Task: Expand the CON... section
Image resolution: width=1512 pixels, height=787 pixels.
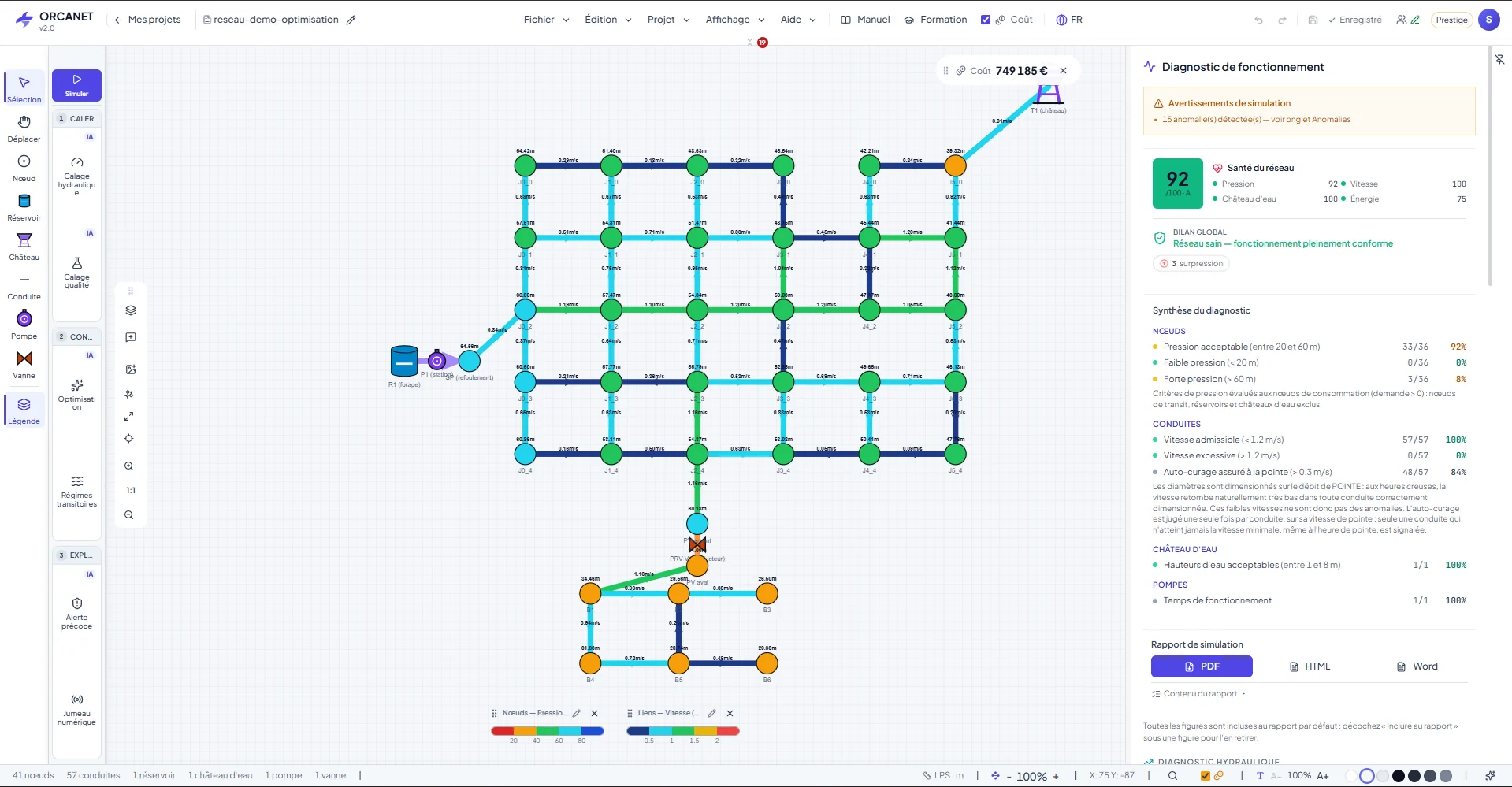Action: tap(76, 336)
